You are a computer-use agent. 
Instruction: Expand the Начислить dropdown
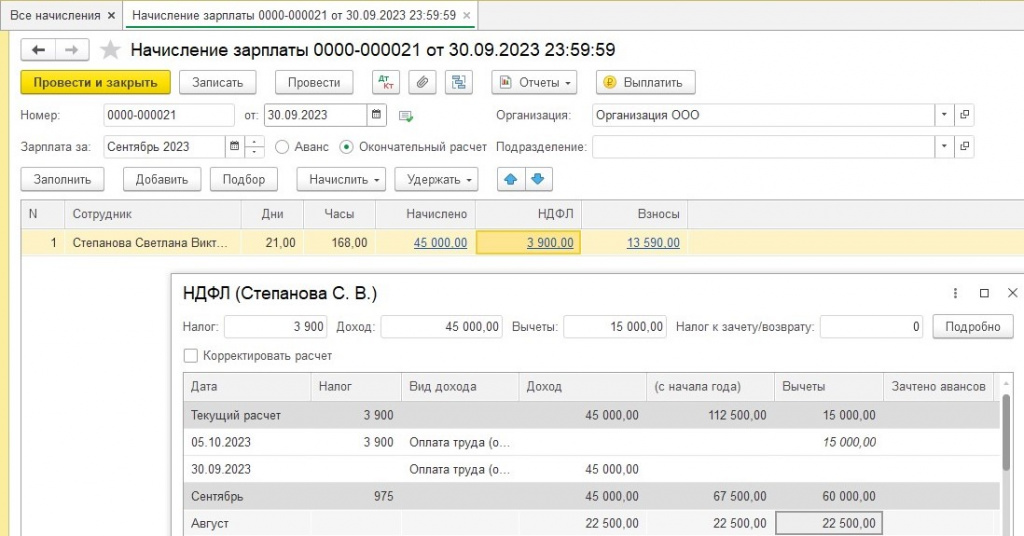341,179
